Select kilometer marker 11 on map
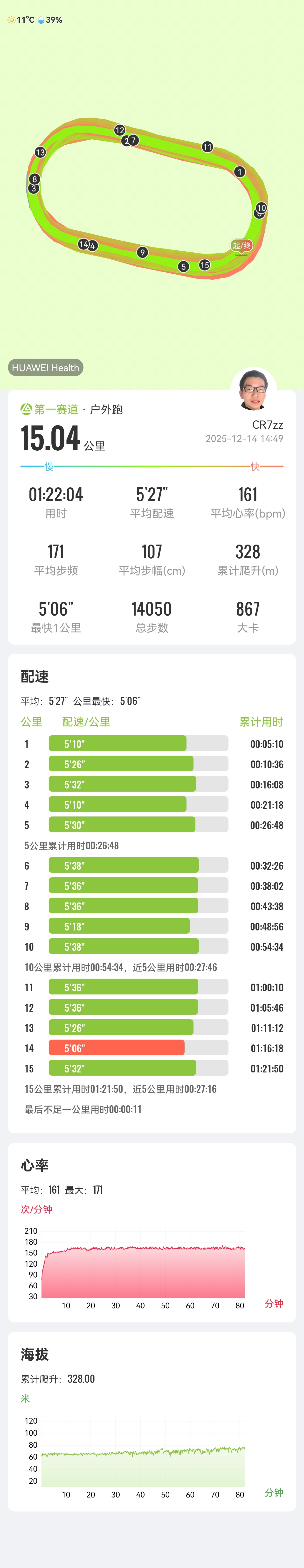Screen dimensions: 304x1568 click(x=207, y=147)
